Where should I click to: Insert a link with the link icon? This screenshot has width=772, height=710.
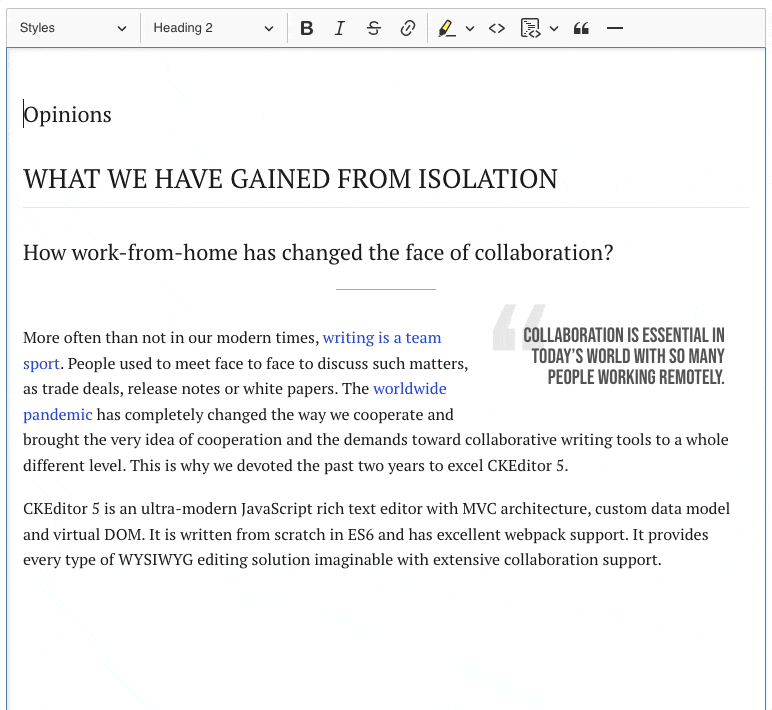pos(407,28)
